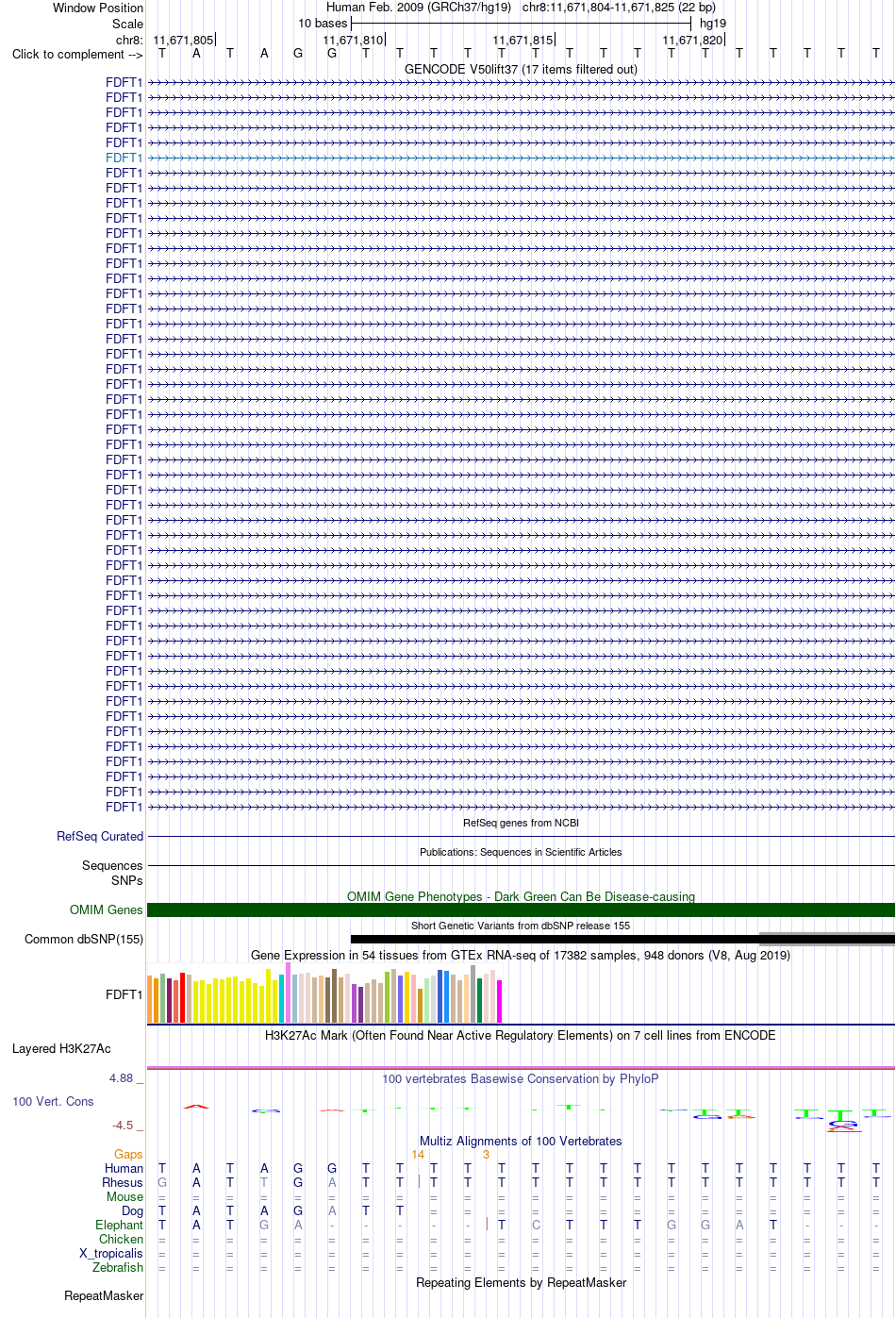The width and height of the screenshot is (896, 1318).
Task: Click the RepeatMasker track label
Action: pyautogui.click(x=104, y=1295)
